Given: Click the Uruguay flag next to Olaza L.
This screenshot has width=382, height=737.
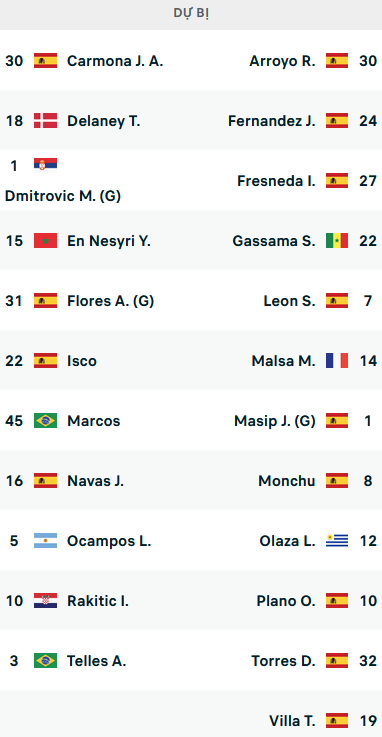Looking at the screenshot, I should pos(337,541).
